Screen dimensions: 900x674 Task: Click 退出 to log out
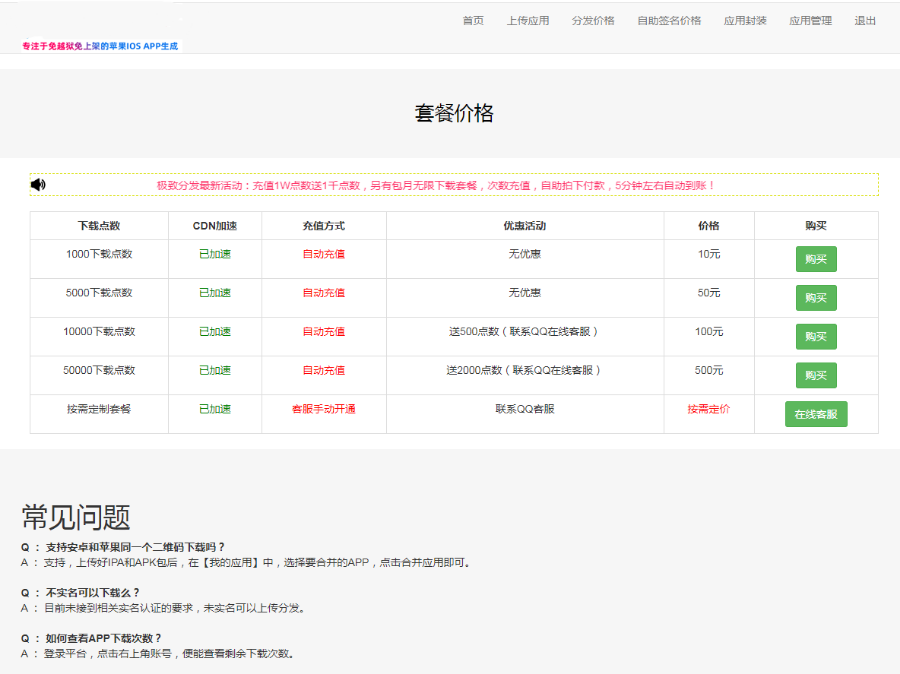click(864, 19)
